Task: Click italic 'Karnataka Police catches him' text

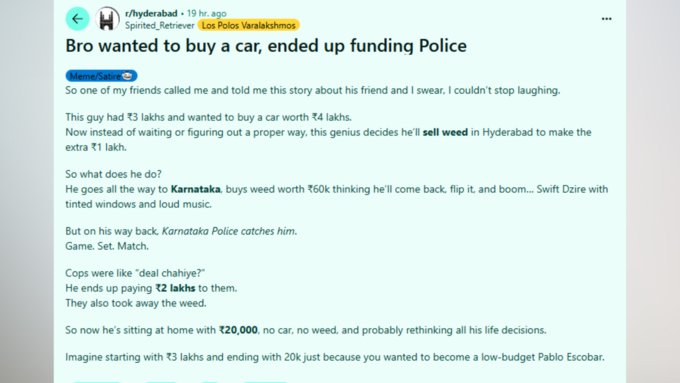Action: pos(229,231)
